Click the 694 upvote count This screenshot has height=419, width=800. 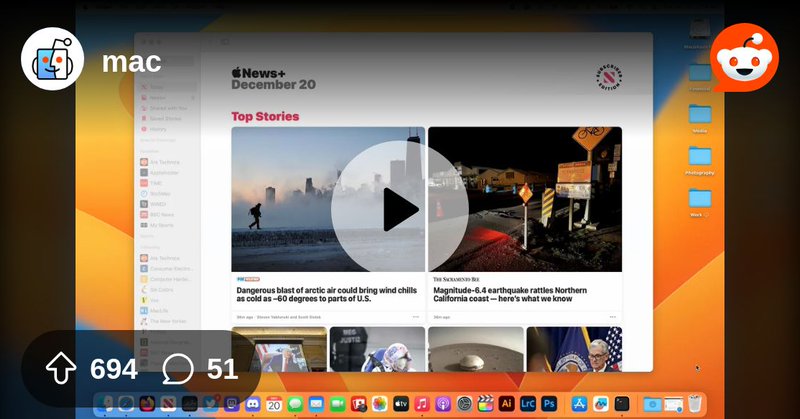114,369
